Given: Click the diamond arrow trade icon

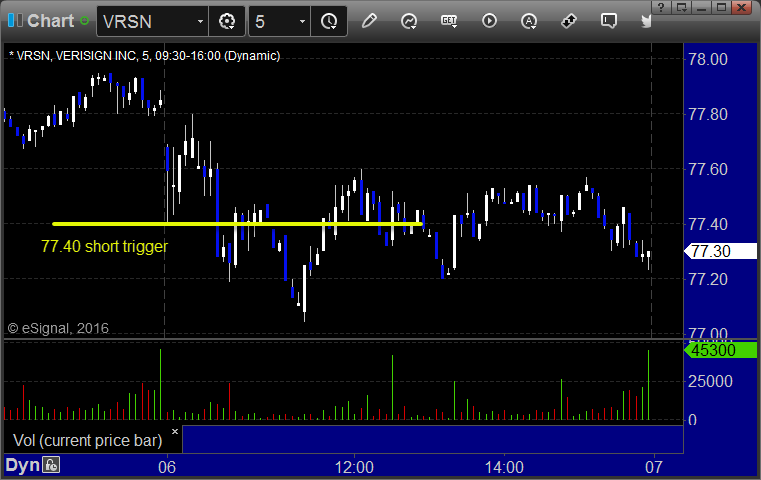Looking at the screenshot, I should (x=569, y=21).
